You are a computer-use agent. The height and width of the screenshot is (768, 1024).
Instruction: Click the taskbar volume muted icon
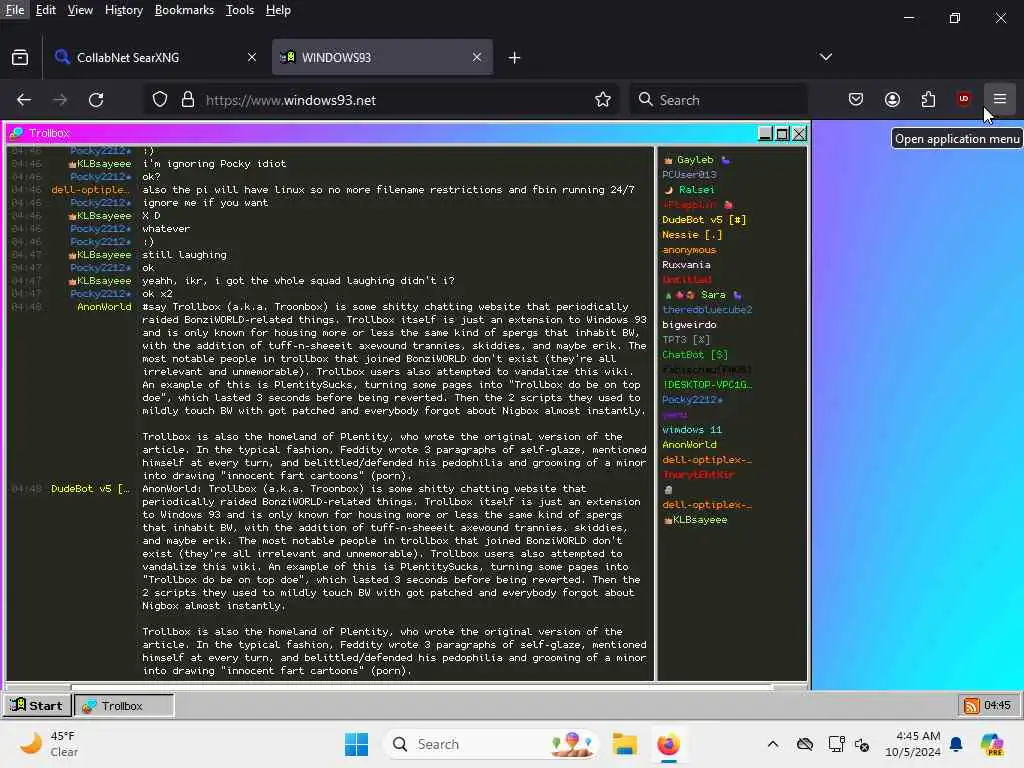pos(862,744)
